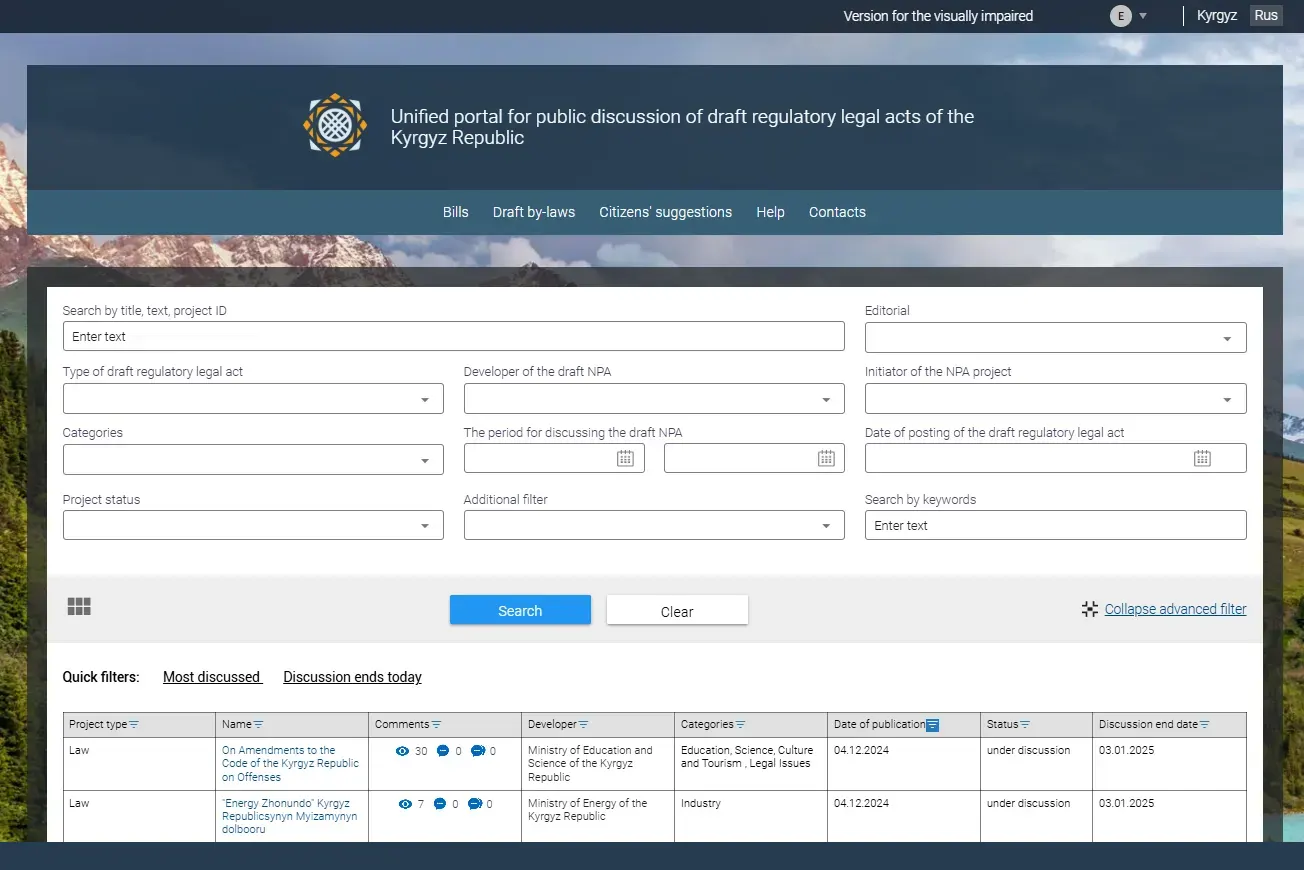Viewport: 1304px width, 870px height.
Task: Click Developer column filter icon
Action: pos(584,724)
